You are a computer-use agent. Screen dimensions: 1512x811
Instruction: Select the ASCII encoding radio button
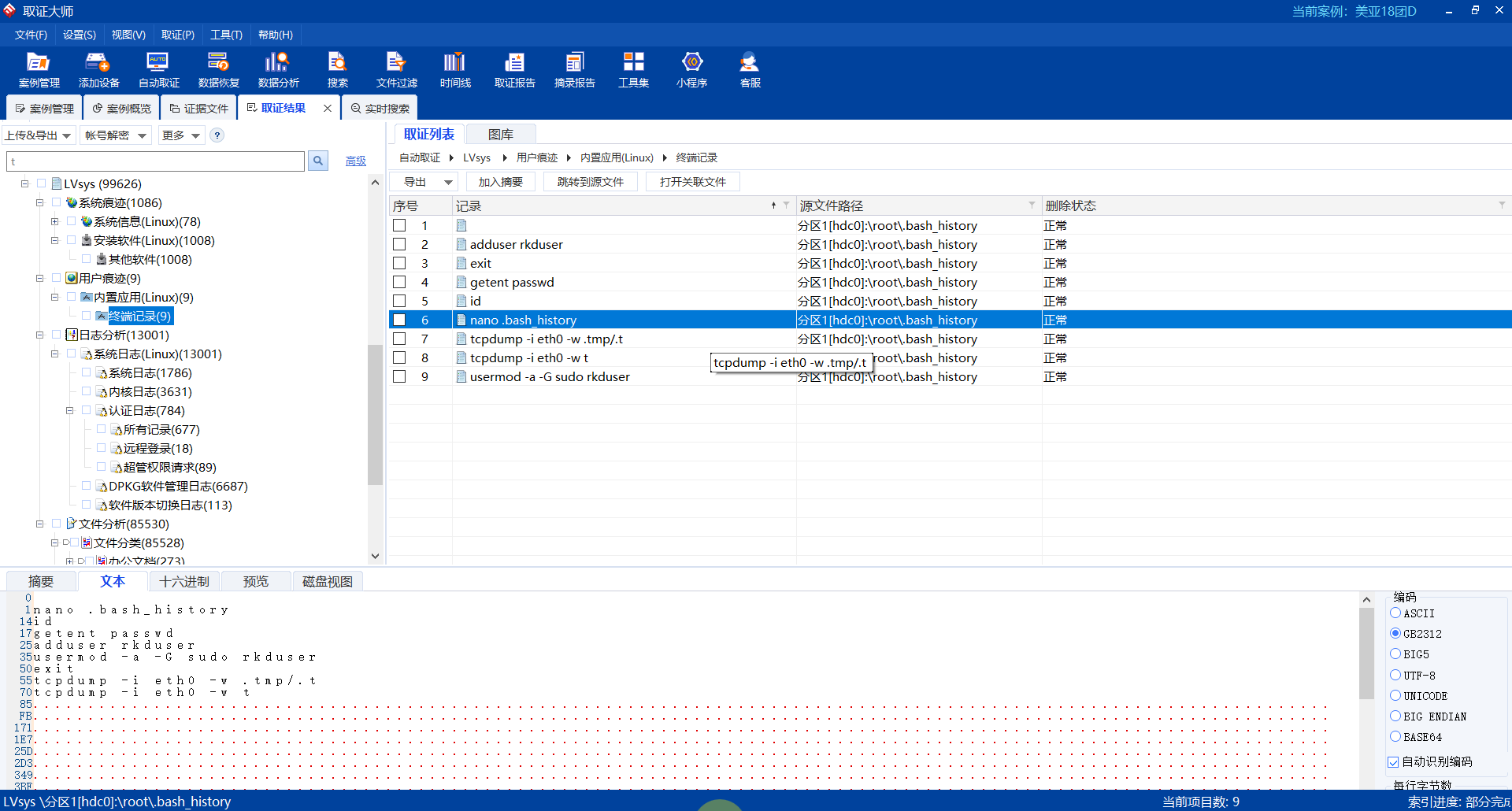click(1395, 613)
